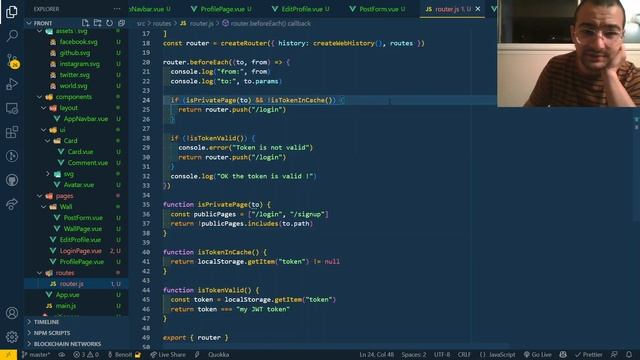The image size is (640, 360).
Task: Open the Remote Explorer view
Action: [x=12, y=108]
